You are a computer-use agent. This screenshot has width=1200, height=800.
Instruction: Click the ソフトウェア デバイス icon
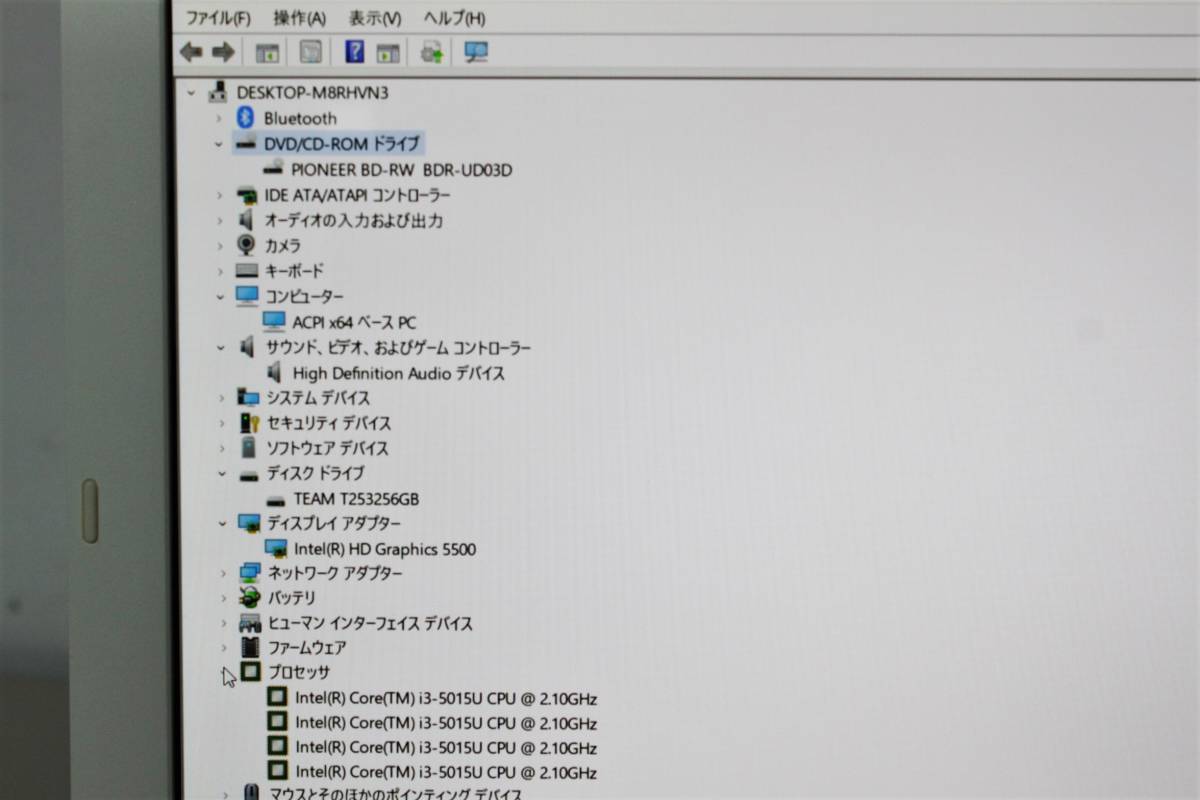pos(249,448)
